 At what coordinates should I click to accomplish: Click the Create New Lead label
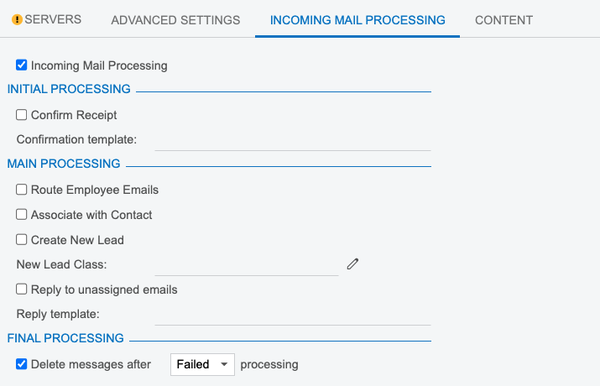(x=77, y=240)
